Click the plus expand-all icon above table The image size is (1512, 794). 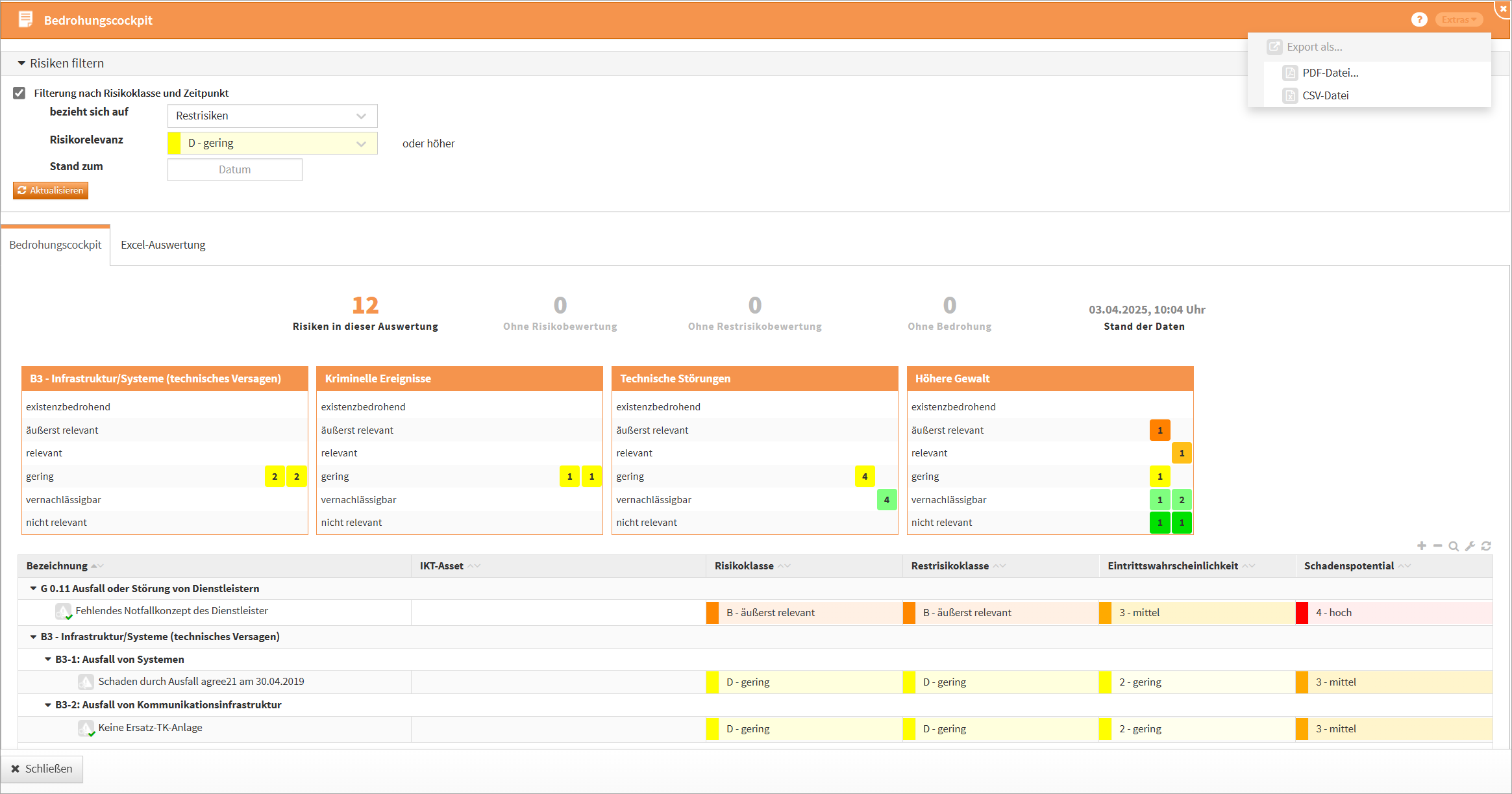(1422, 546)
